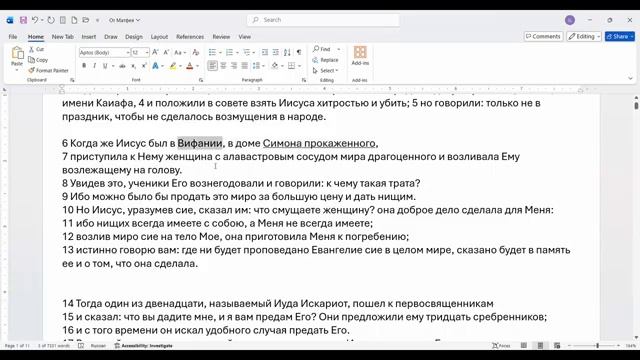This screenshot has height=360, width=640.
Task: Click the highlighted word Вифании
Action: (200, 143)
